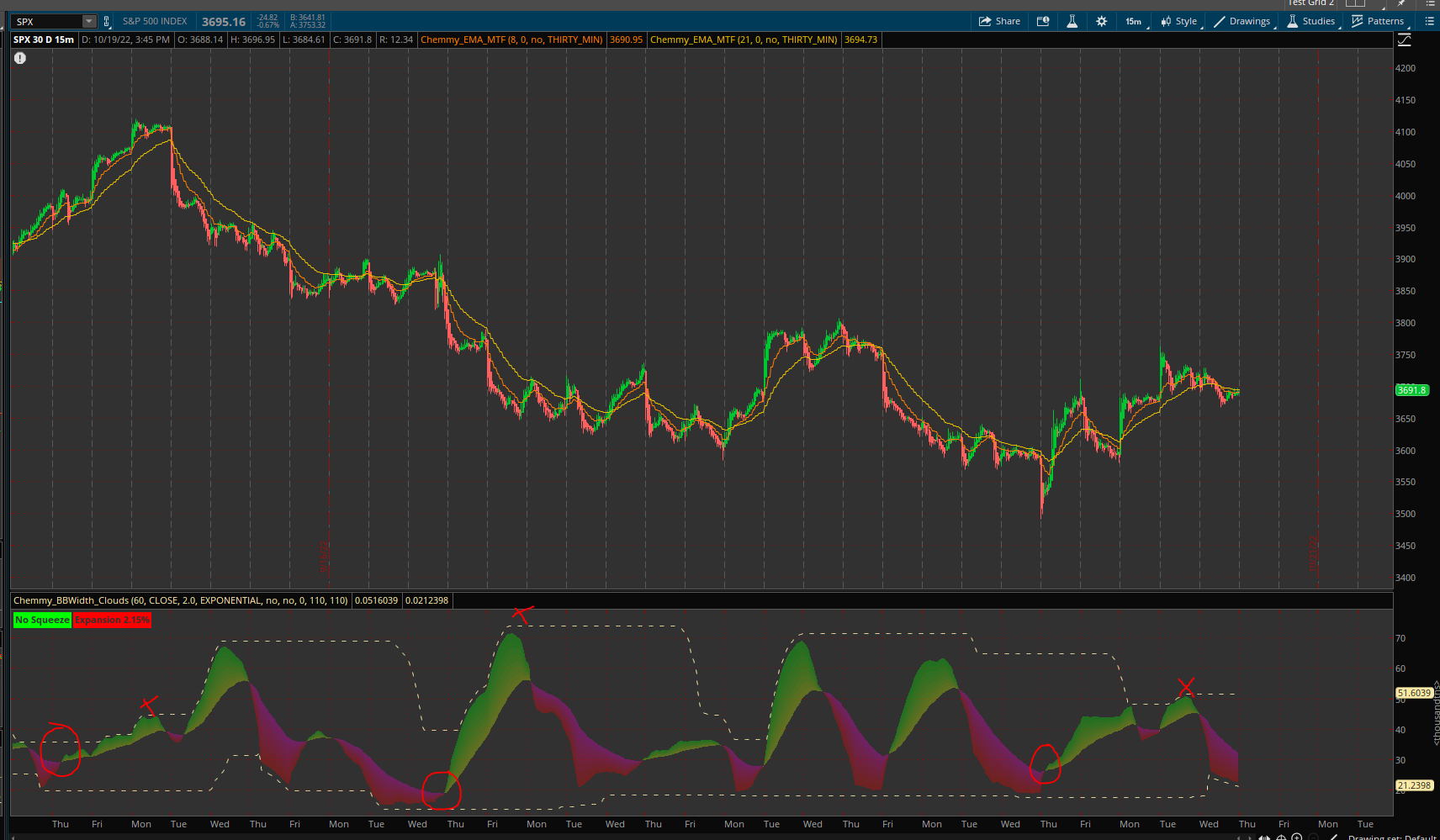
Task: Open the 15m timeframe dropdown
Action: pos(1133,21)
